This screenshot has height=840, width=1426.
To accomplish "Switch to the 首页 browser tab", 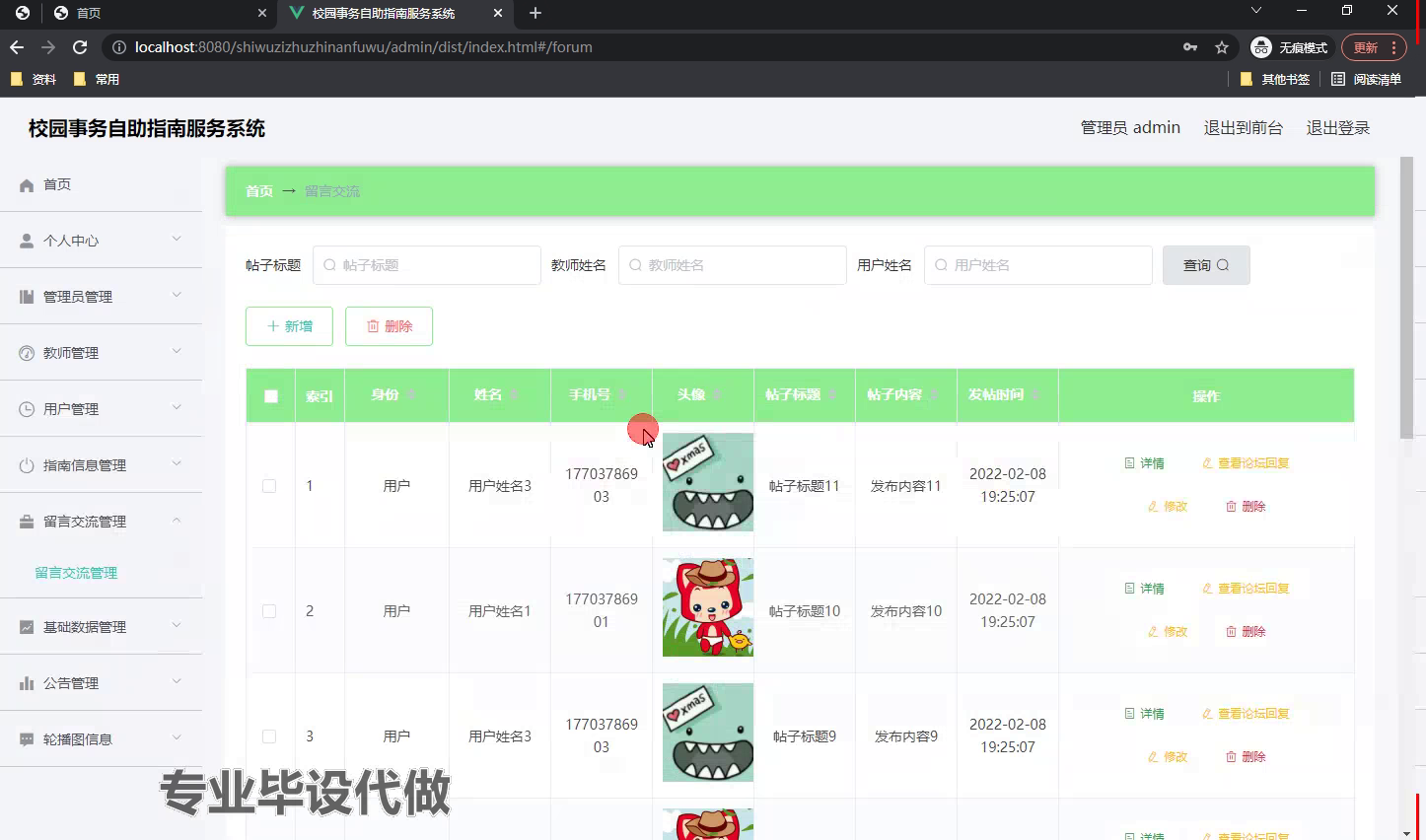I will 158,14.
